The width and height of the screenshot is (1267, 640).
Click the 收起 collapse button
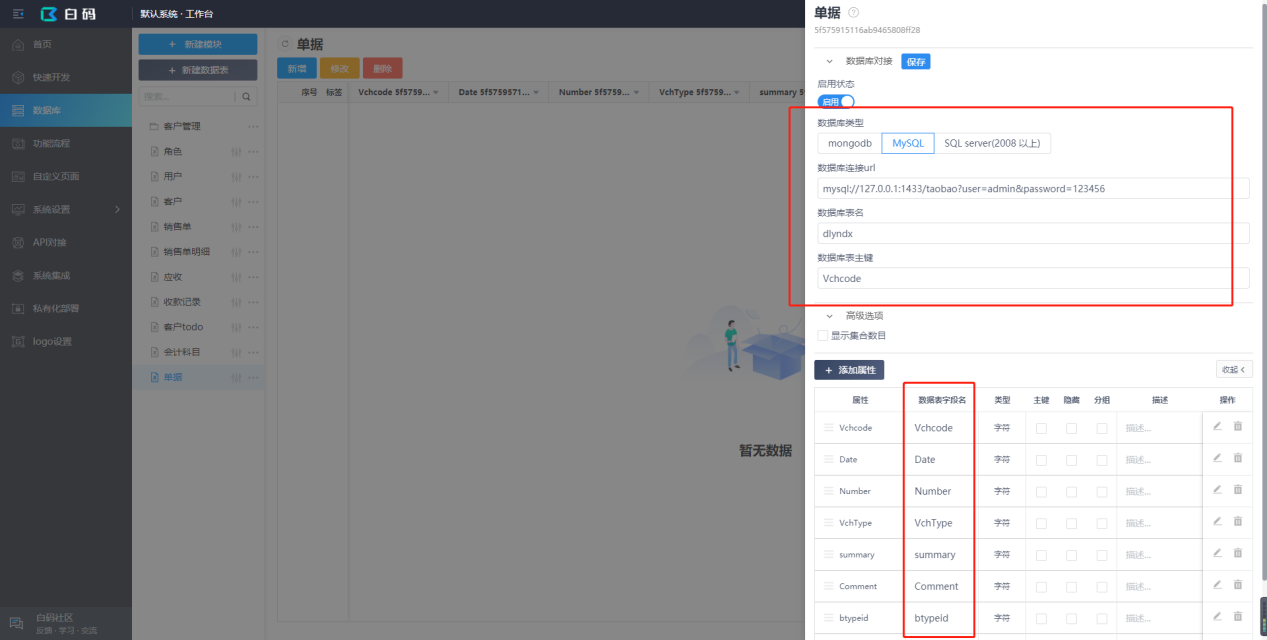[x=1234, y=369]
